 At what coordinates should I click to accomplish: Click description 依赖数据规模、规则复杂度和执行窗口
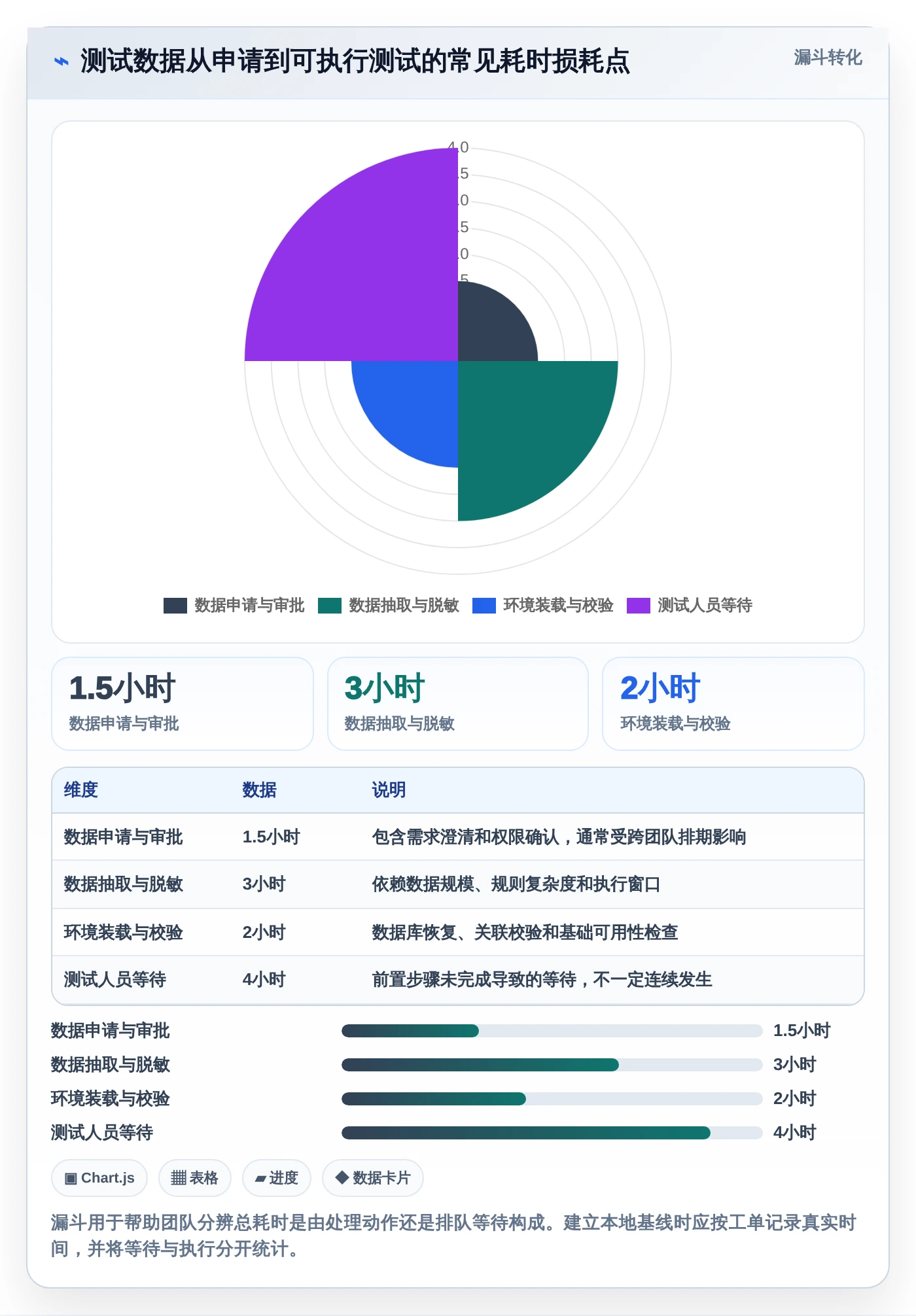click(516, 884)
